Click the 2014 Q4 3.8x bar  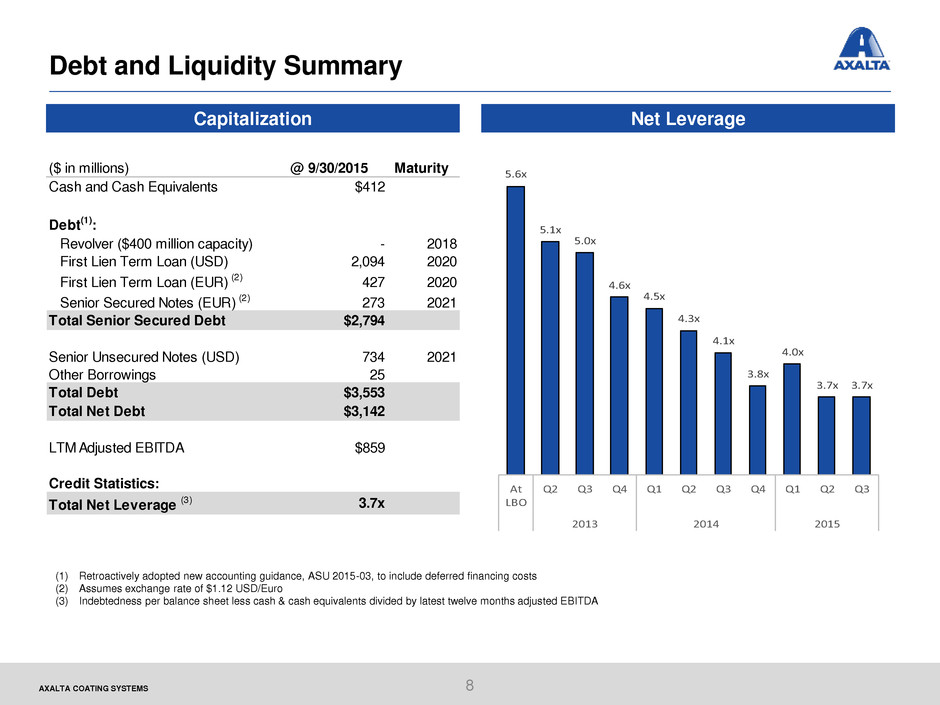pyautogui.click(x=758, y=430)
